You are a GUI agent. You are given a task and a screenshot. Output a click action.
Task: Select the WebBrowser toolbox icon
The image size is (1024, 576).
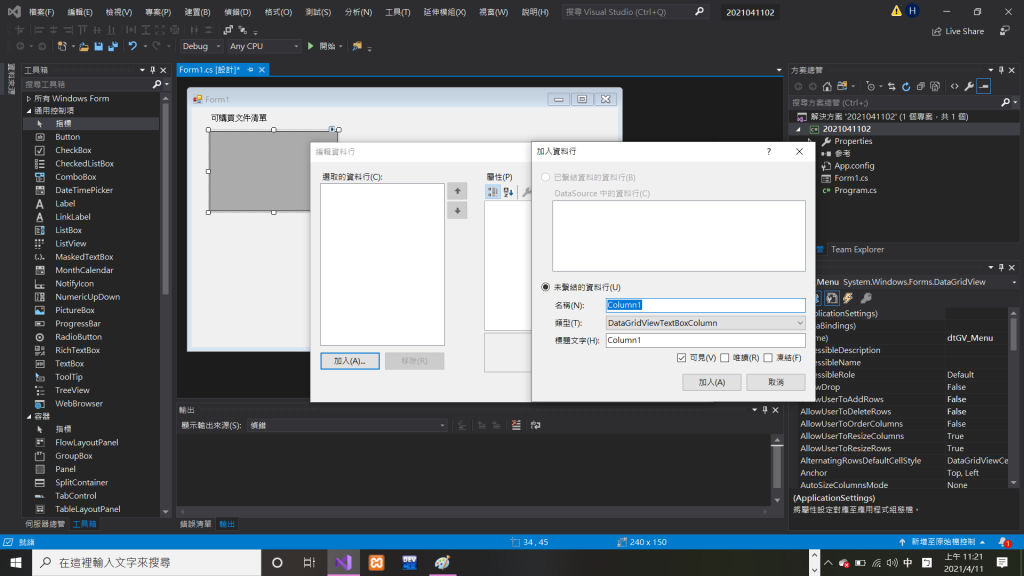(x=40, y=404)
